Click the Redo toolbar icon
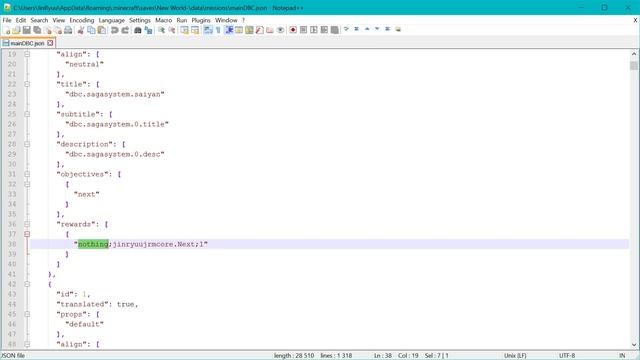Viewport: 640px width, 360px height. (125, 30)
